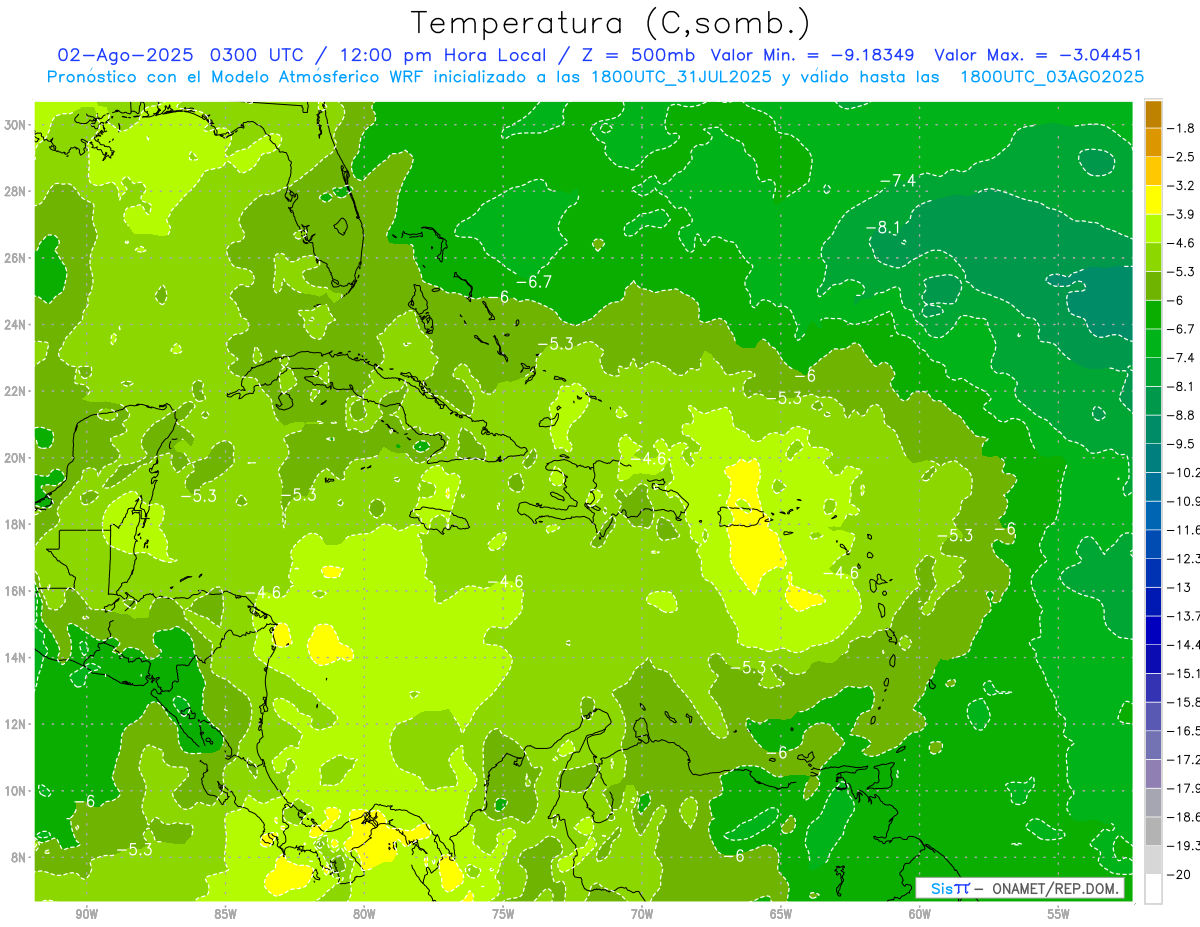Click the brown swatch above -1.8 in the colorbar
This screenshot has width=1200, height=927.
tap(1153, 113)
